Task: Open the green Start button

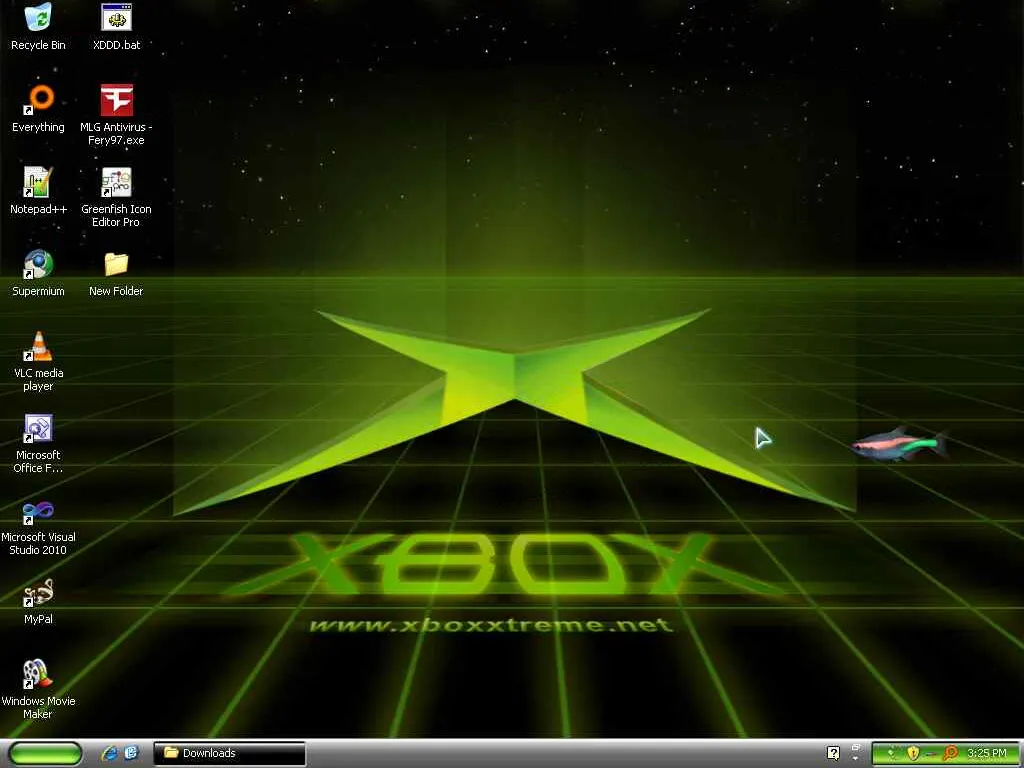Action: 46,753
